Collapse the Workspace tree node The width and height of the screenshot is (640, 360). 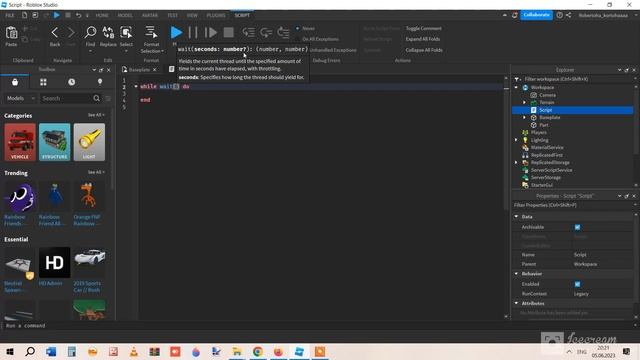click(x=516, y=87)
